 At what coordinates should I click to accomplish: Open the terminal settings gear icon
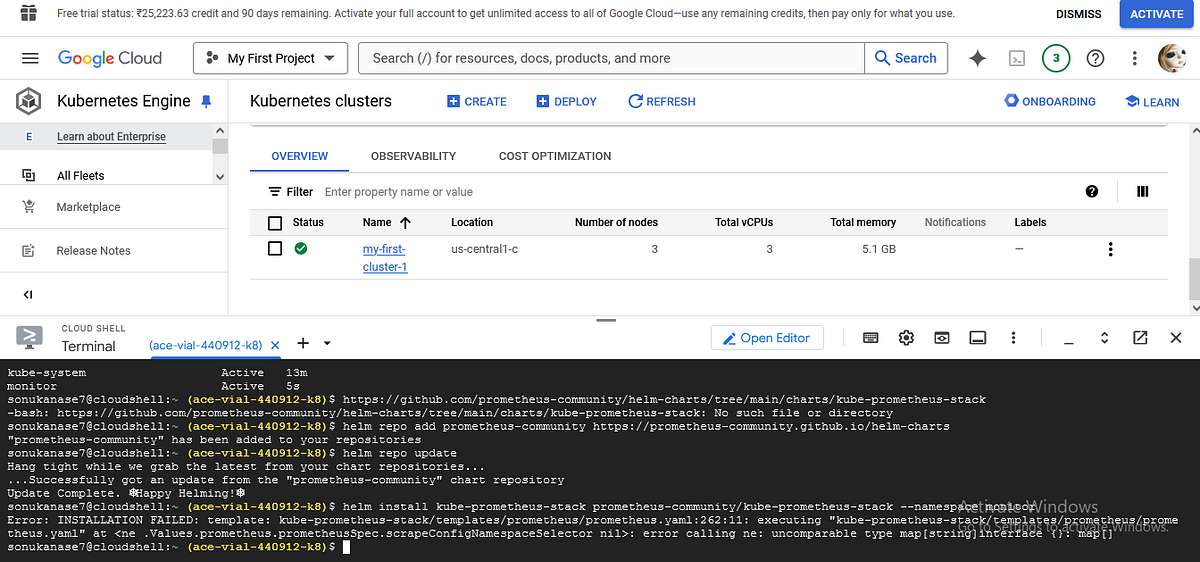point(906,338)
